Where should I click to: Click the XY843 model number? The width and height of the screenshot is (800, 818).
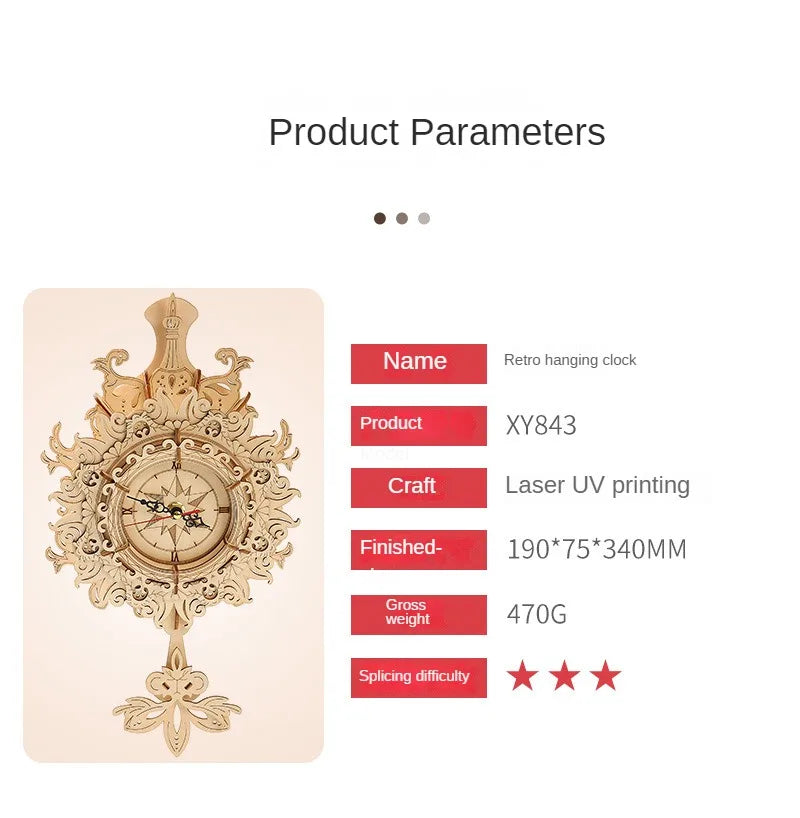coord(541,425)
